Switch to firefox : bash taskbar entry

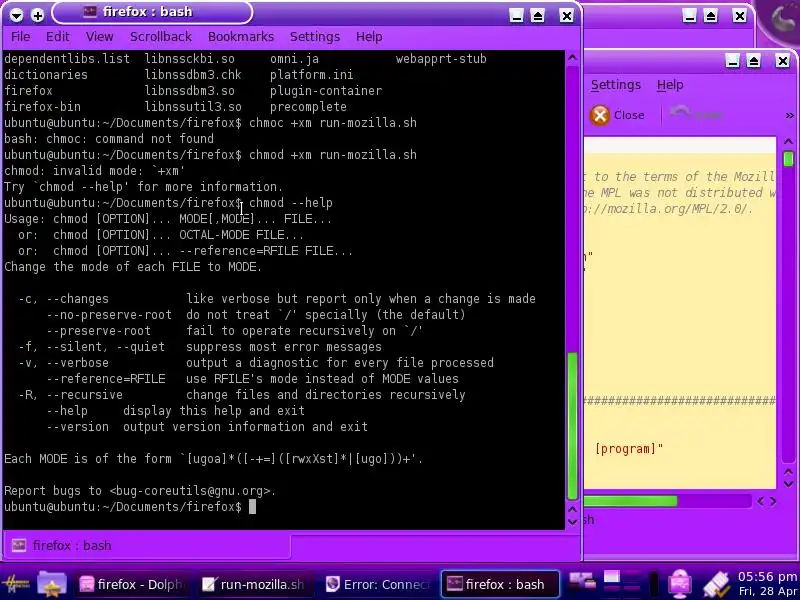point(500,584)
